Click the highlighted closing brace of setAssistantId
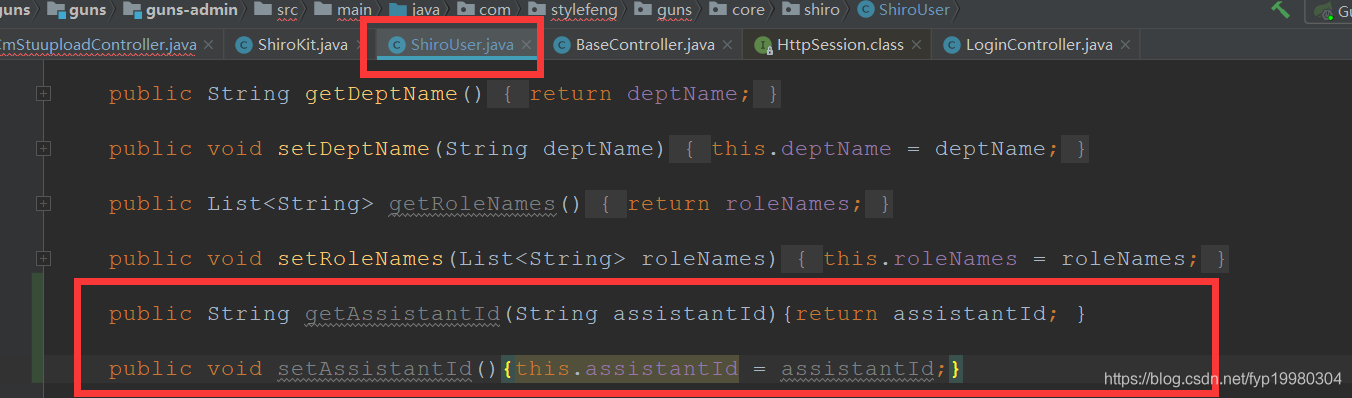Viewport: 1352px width, 398px height. 956,370
